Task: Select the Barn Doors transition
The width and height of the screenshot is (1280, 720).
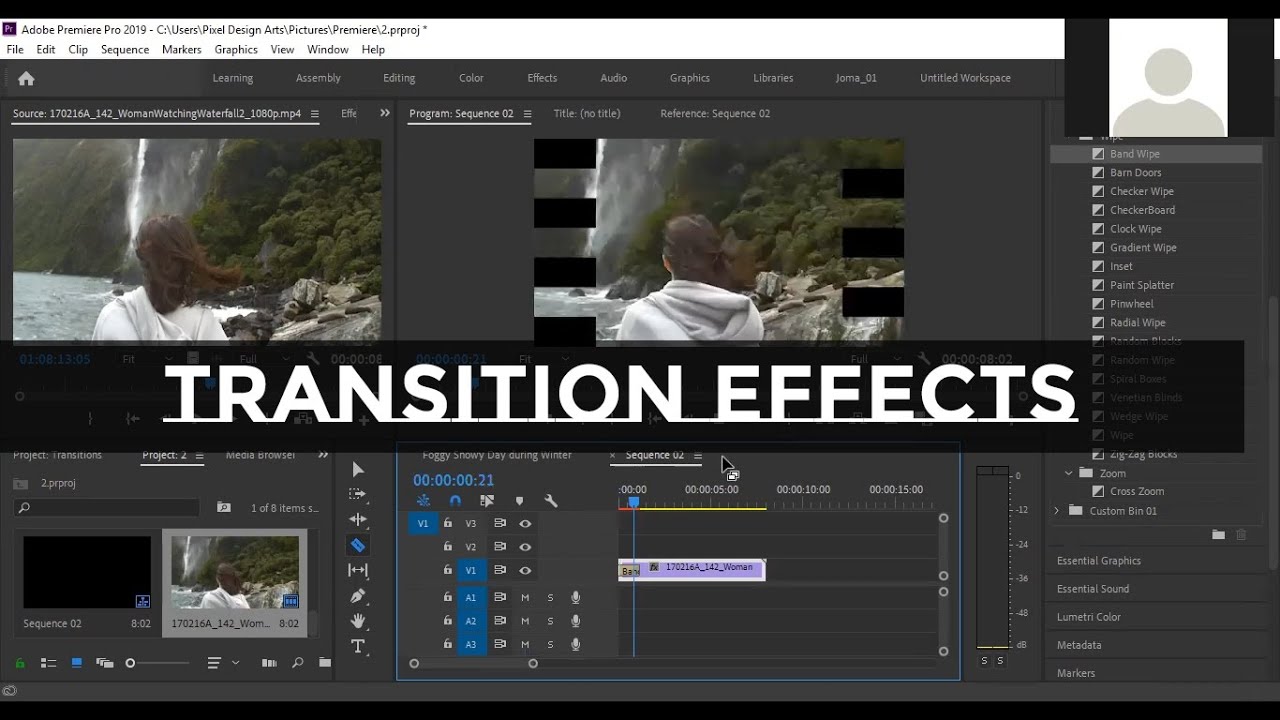Action: (1135, 173)
